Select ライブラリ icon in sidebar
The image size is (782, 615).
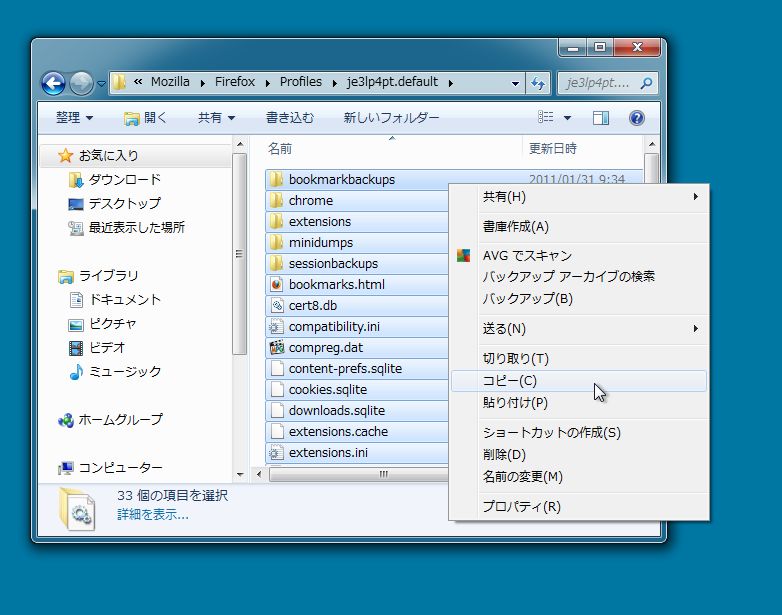(66, 276)
